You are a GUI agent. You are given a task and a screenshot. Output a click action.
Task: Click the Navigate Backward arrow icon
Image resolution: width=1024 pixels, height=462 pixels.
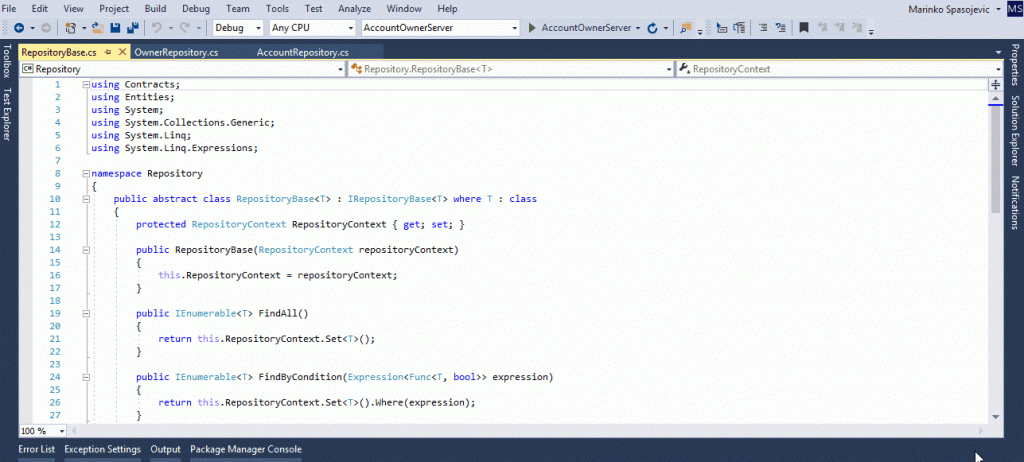click(x=19, y=28)
